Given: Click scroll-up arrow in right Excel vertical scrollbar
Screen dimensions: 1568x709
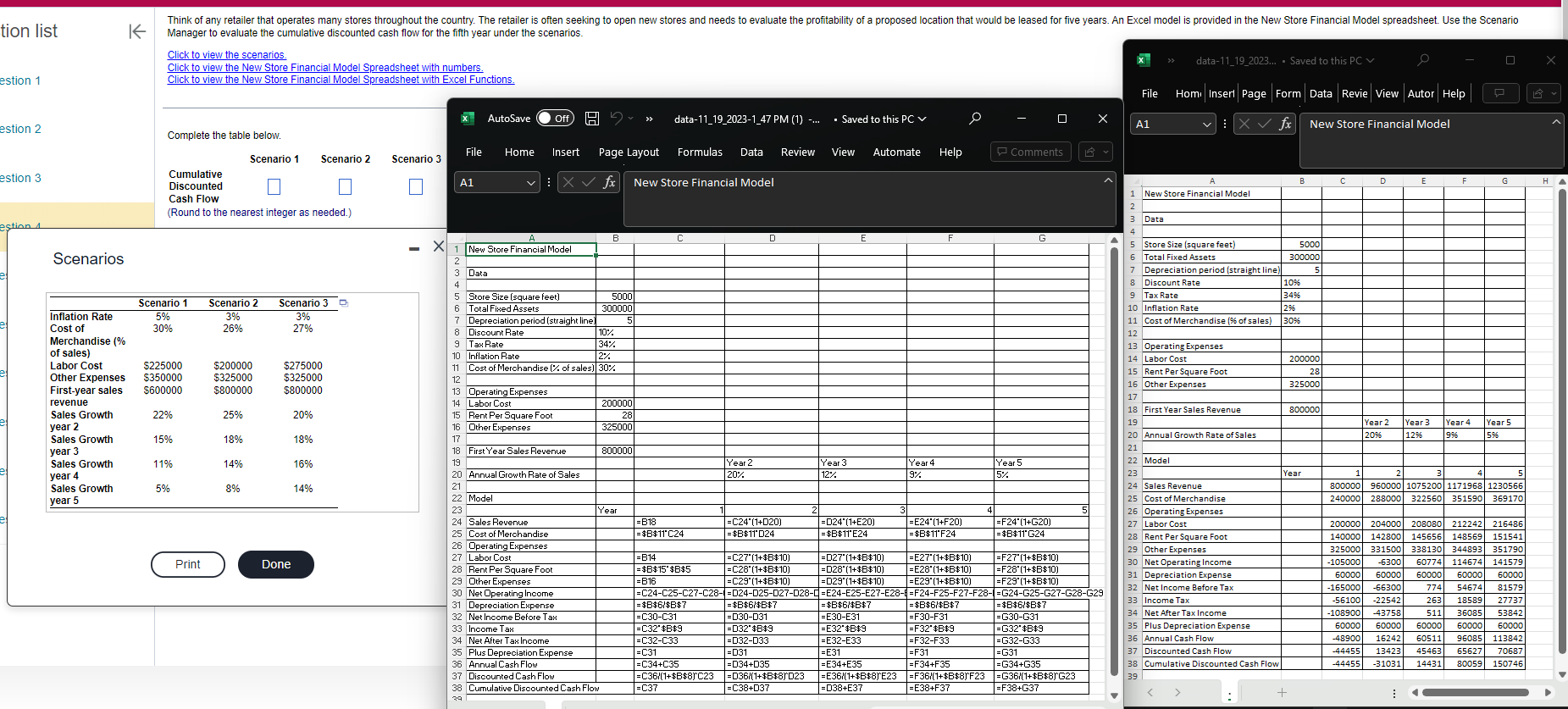Looking at the screenshot, I should (1563, 181).
